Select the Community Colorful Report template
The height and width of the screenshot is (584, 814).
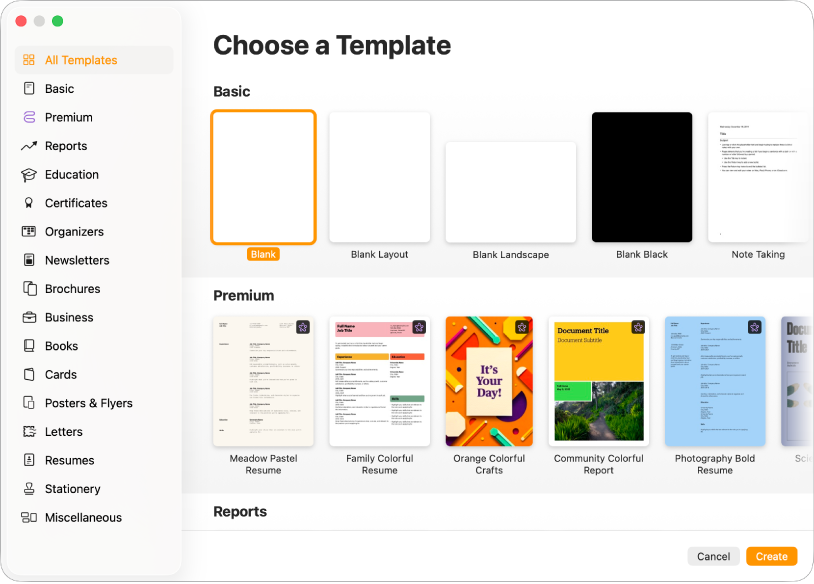click(x=598, y=382)
